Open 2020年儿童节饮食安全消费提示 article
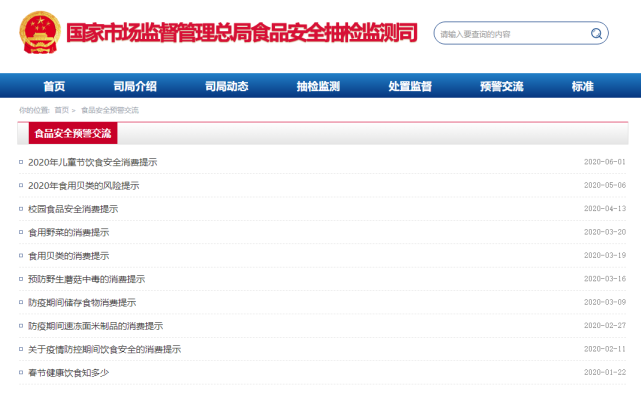 point(93,162)
